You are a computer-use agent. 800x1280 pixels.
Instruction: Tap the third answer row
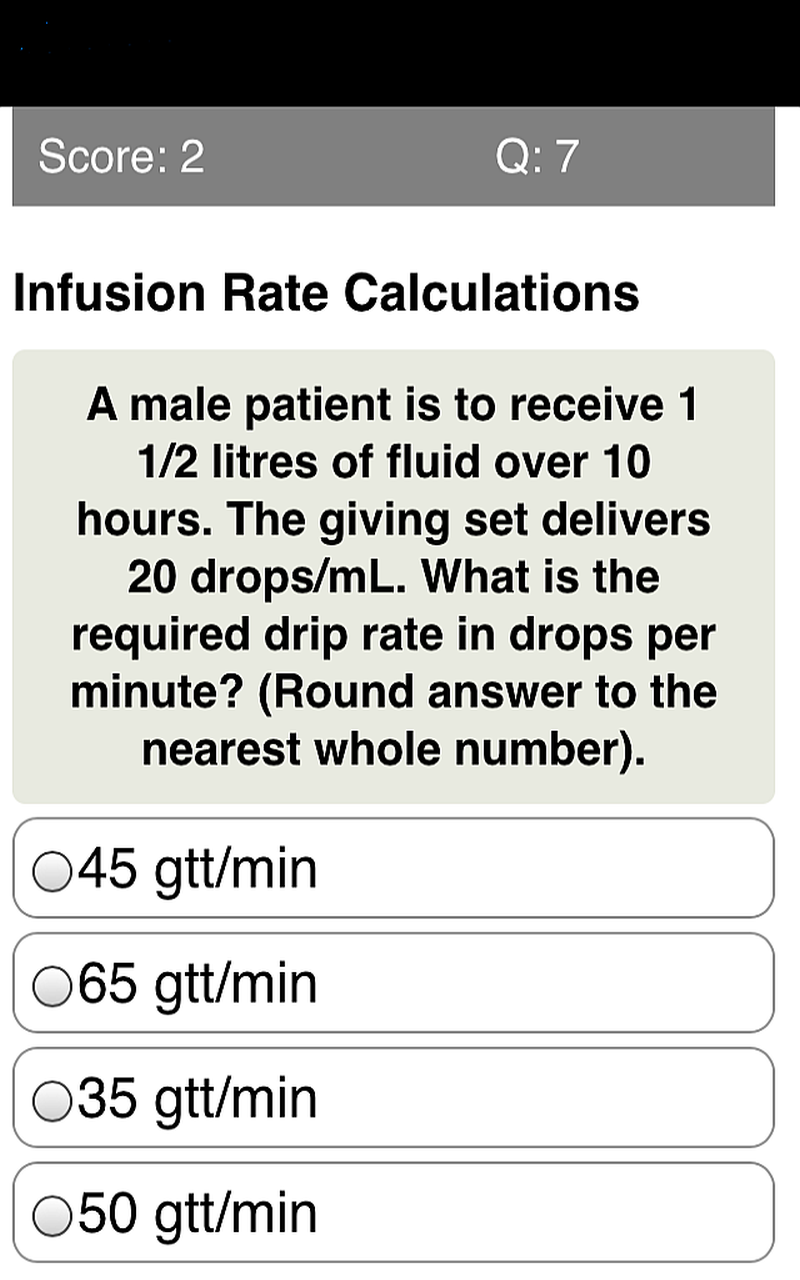click(395, 1097)
